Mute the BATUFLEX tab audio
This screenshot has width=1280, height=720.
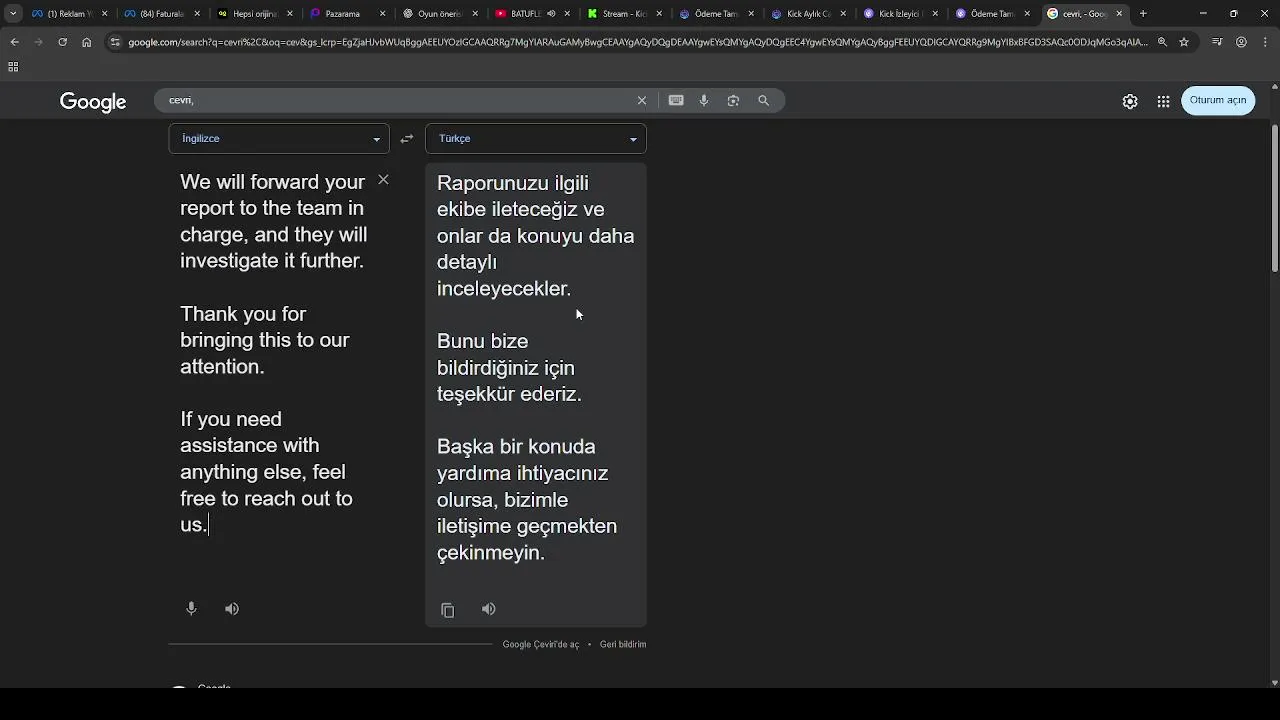[x=551, y=14]
